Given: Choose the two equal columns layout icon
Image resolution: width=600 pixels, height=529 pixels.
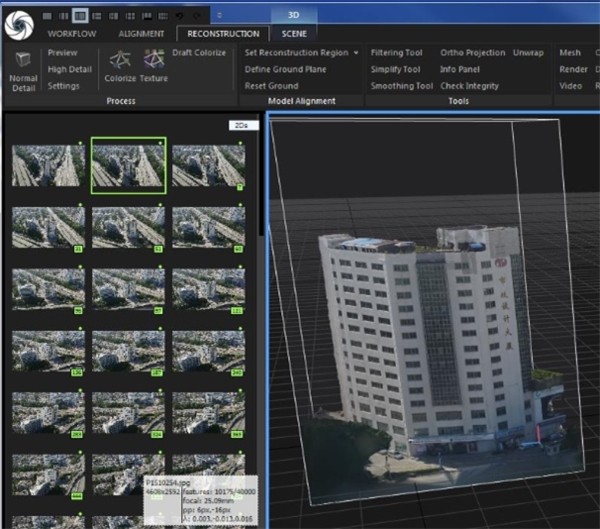Looking at the screenshot, I should [x=64, y=16].
